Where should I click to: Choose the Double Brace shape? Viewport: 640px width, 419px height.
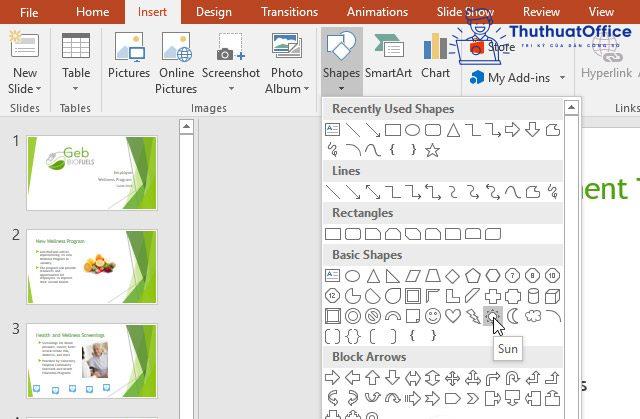pyautogui.click(x=353, y=336)
